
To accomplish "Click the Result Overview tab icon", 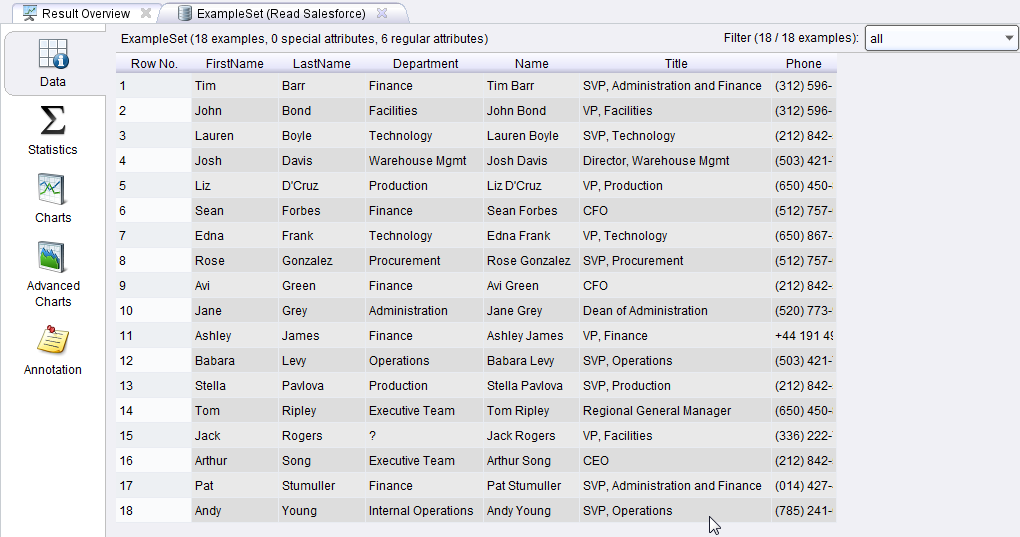I will 30,14.
